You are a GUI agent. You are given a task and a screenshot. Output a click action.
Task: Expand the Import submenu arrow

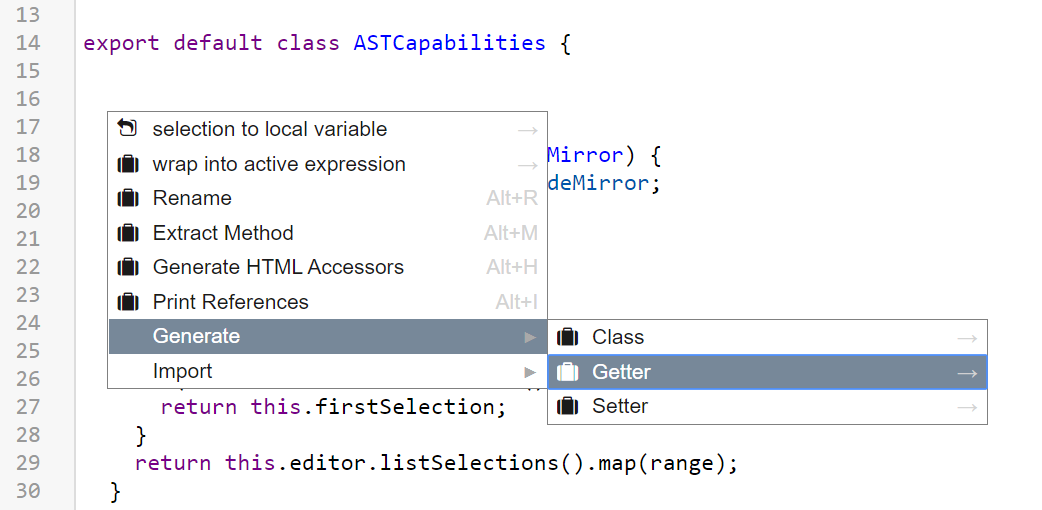coord(530,372)
